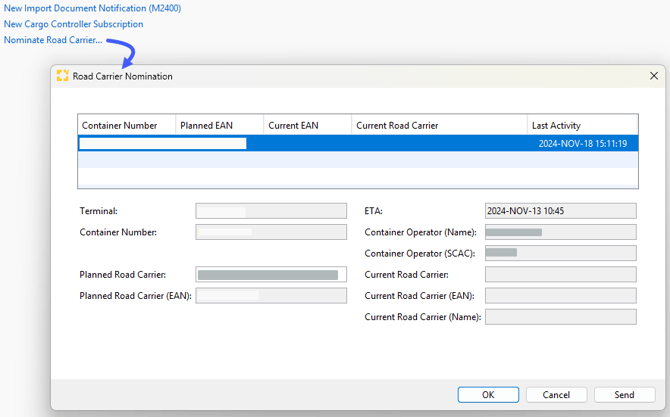Open New Cargo Controller Subscription link
The image size is (670, 417).
pyautogui.click(x=73, y=24)
